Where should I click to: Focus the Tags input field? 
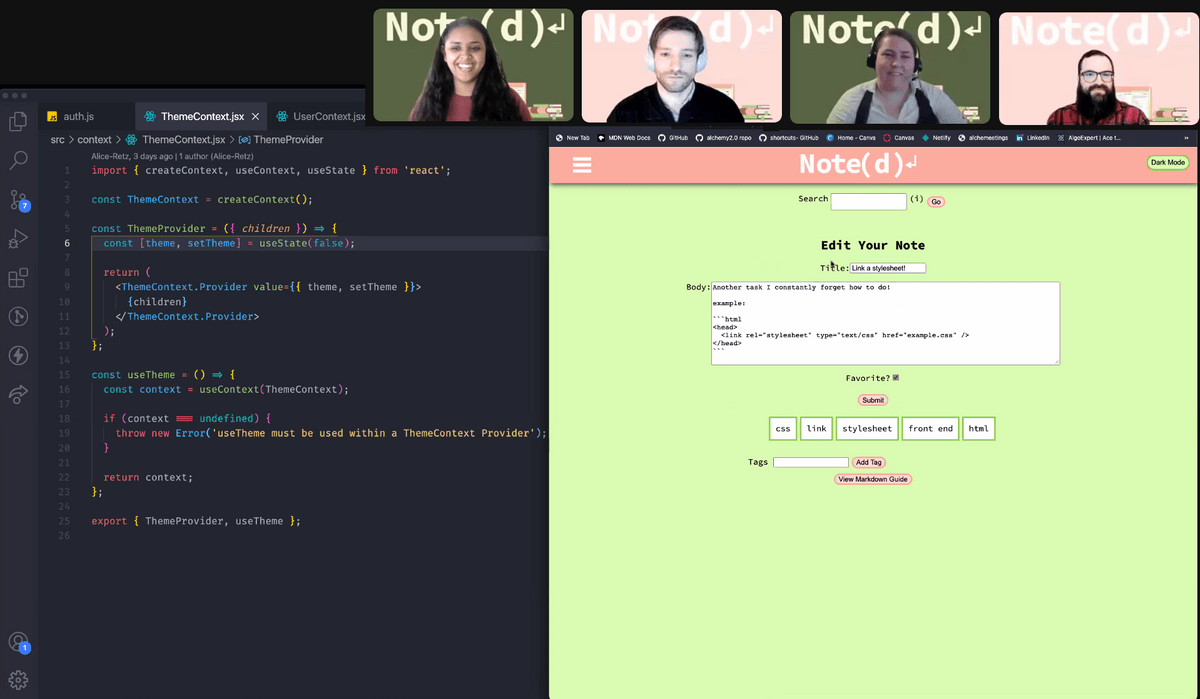coord(811,462)
